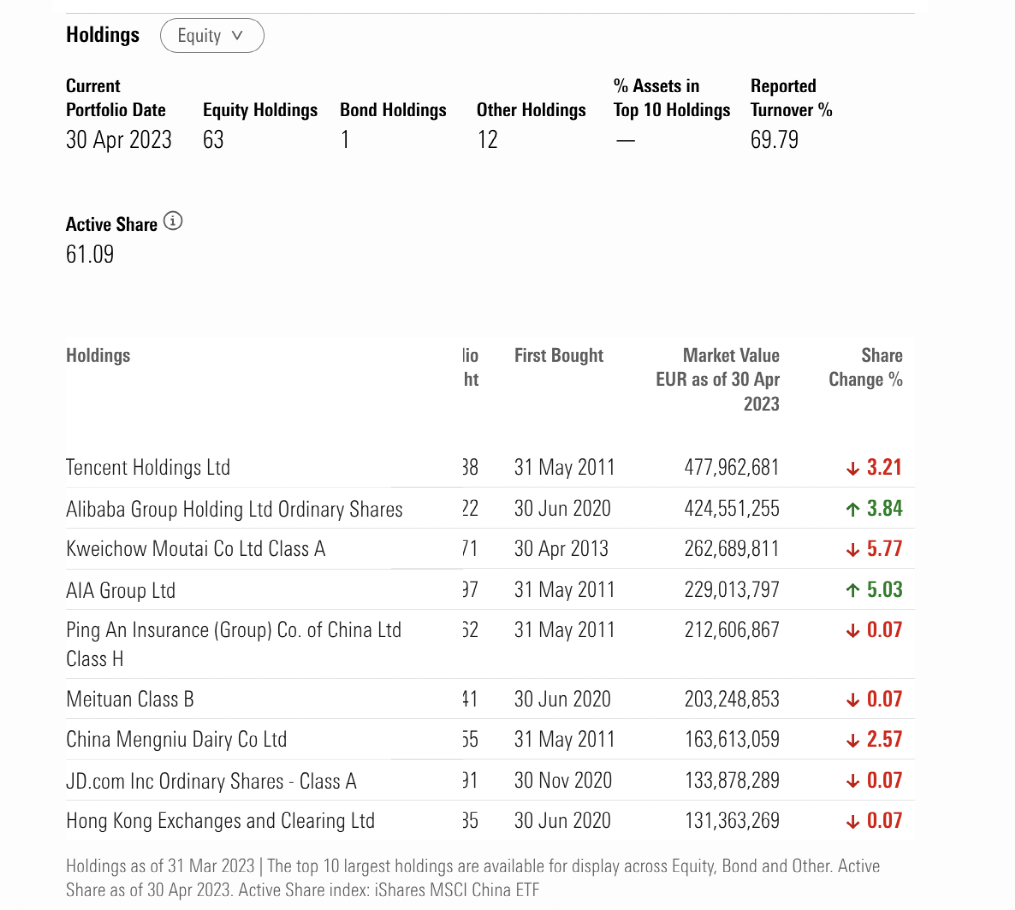Click Meituan Class B's down arrow

coord(852,699)
